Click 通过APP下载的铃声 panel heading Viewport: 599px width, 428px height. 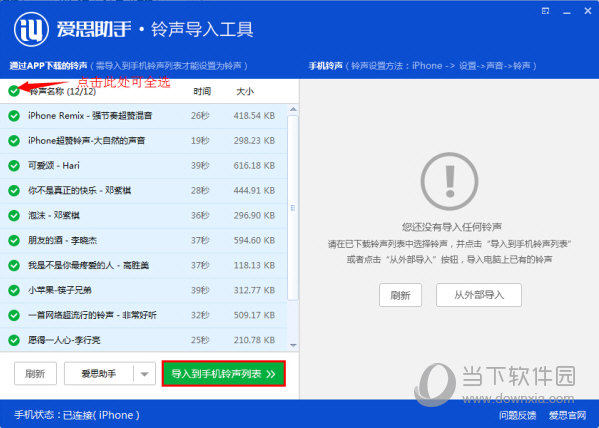[x=49, y=66]
